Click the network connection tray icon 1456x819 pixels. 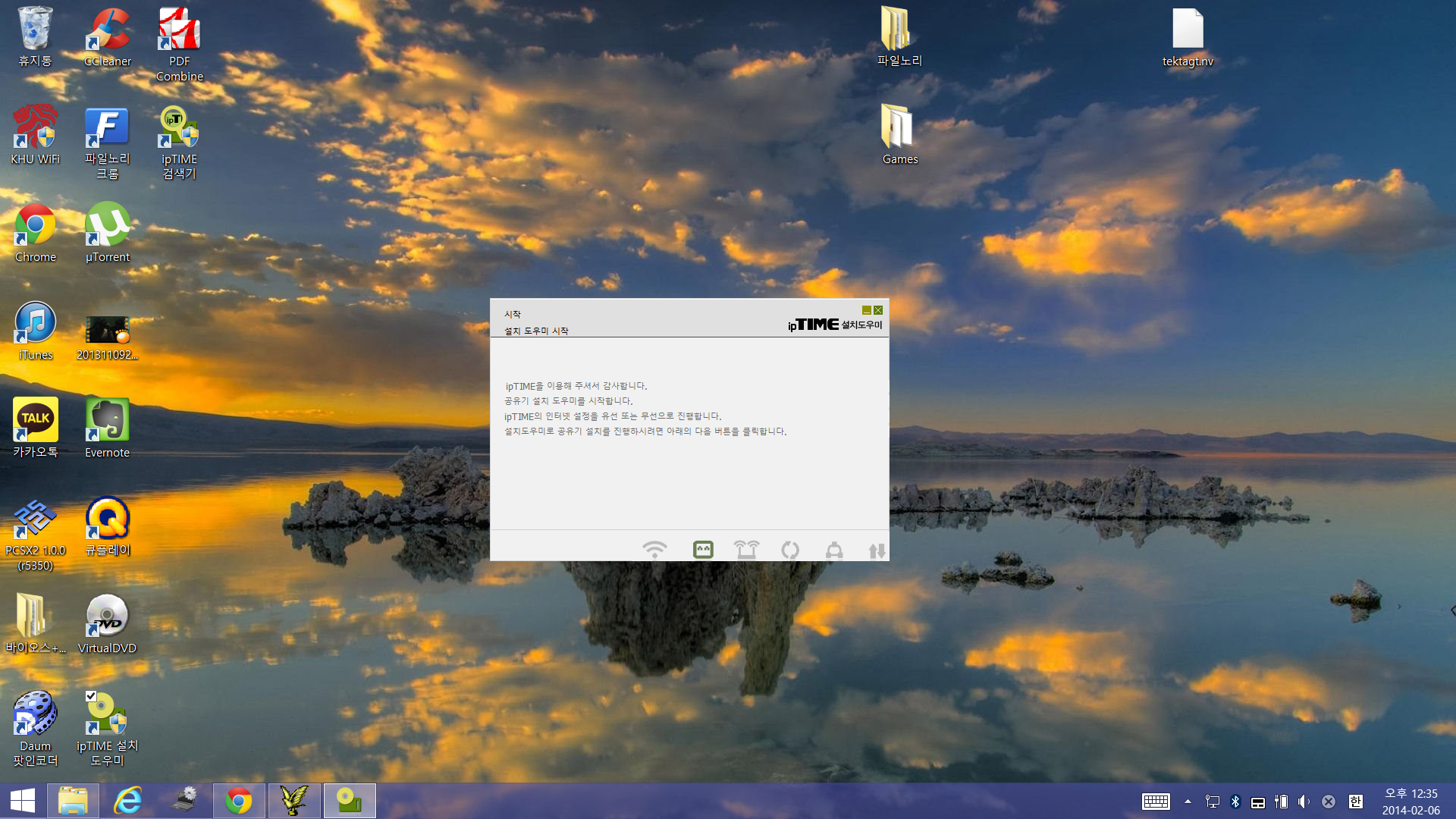[x=1212, y=802]
